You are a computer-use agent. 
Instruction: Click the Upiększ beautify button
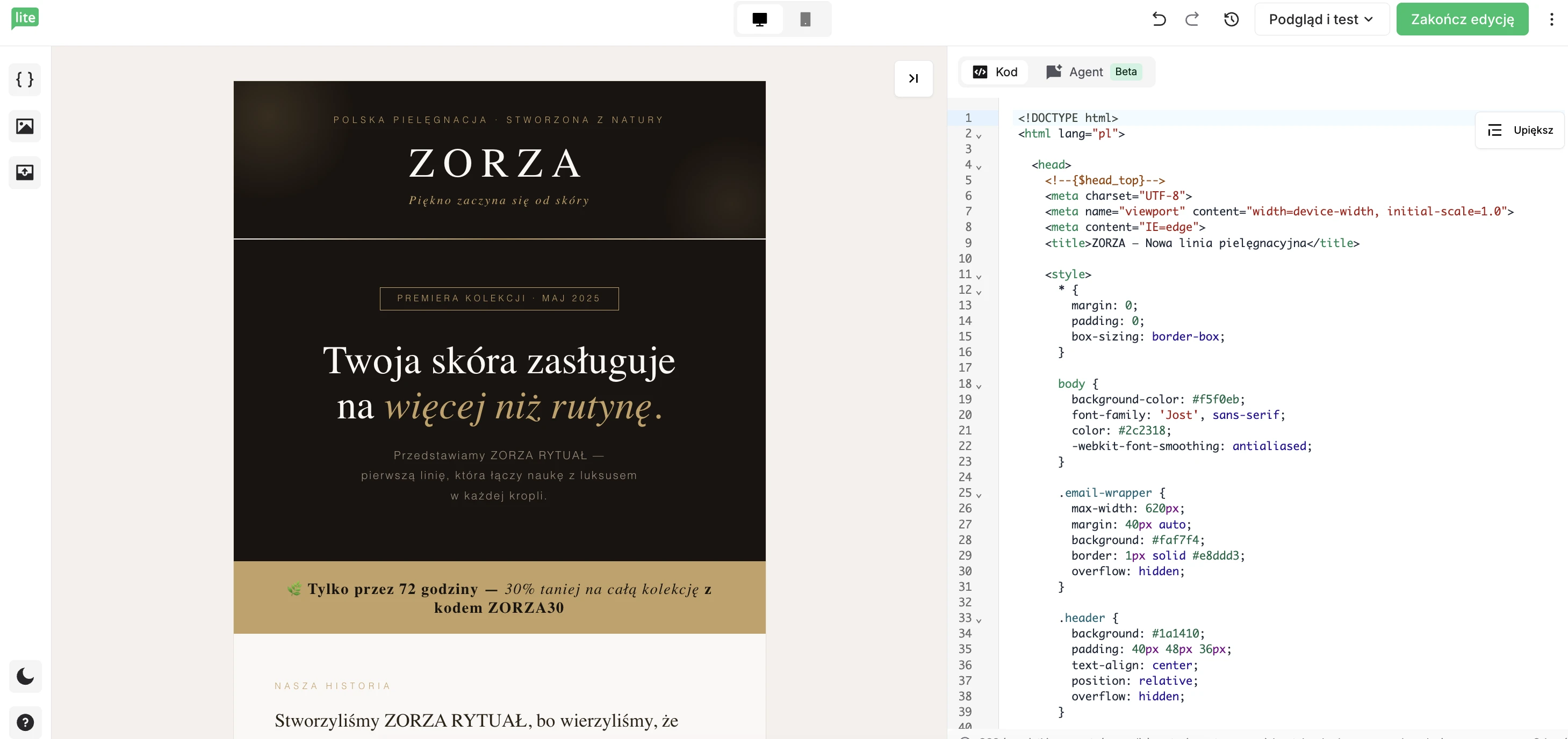pyautogui.click(x=1520, y=130)
